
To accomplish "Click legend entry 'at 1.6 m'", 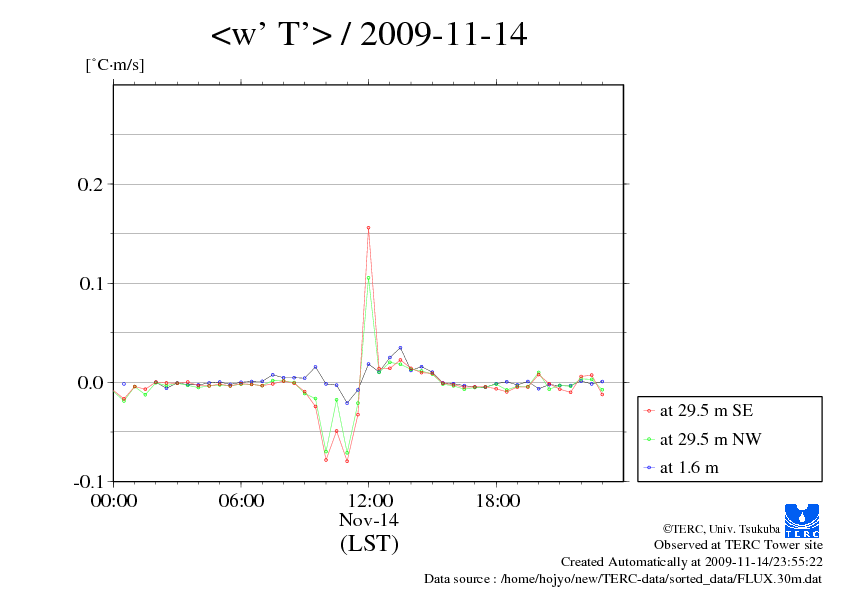I will pyautogui.click(x=689, y=468).
